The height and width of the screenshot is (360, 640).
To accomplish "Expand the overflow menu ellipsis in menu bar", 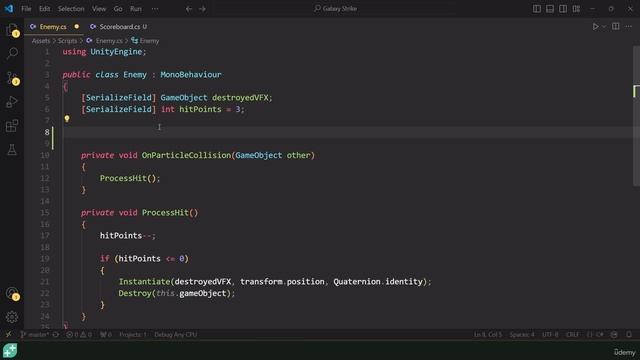I will point(155,9).
